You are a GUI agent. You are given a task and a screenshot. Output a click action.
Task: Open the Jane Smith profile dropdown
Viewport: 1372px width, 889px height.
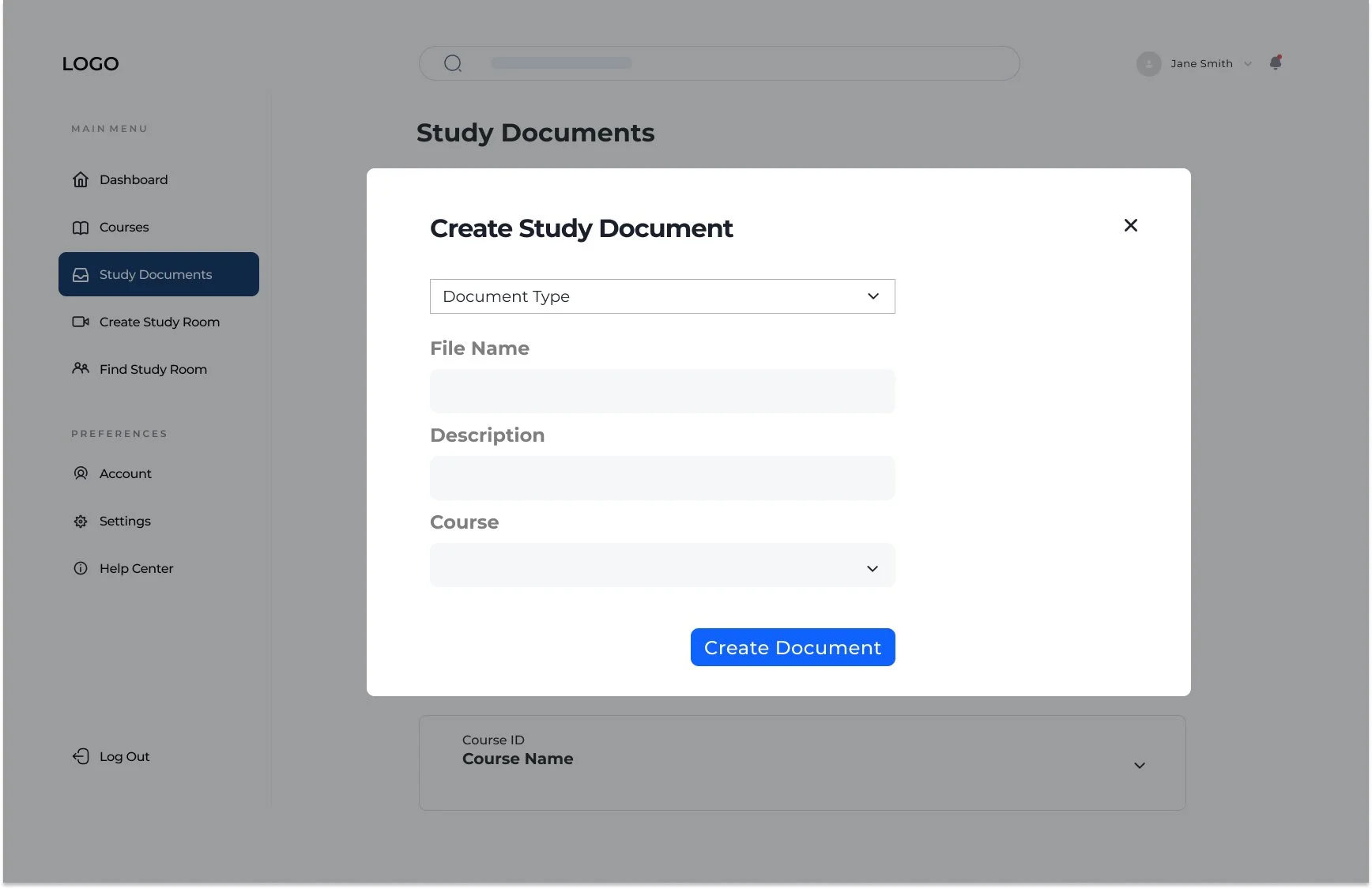tap(1248, 63)
